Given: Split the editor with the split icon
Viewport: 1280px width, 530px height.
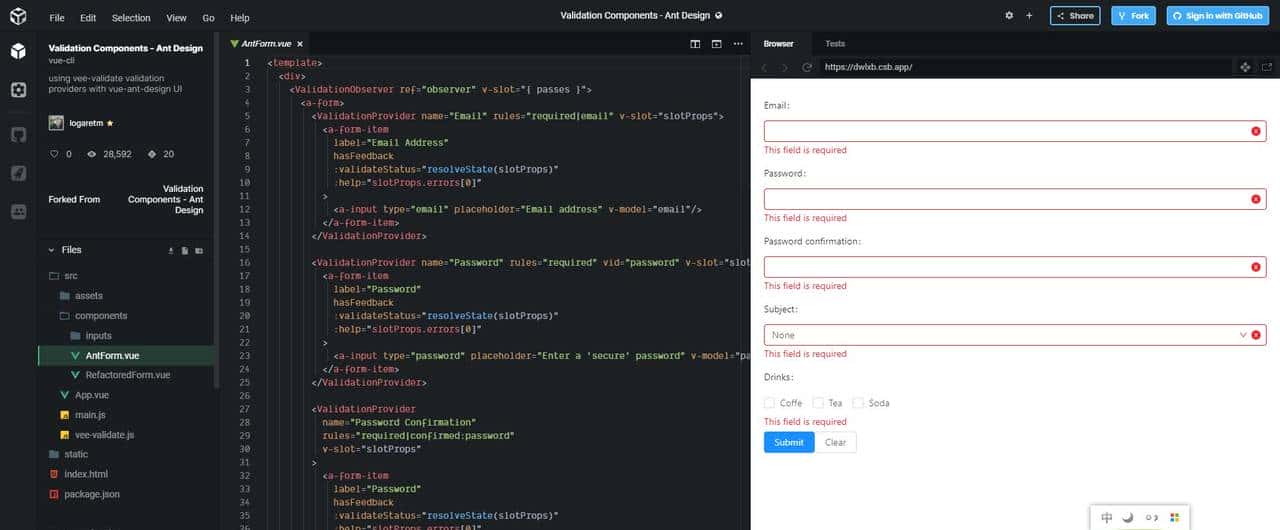Looking at the screenshot, I should [696, 44].
